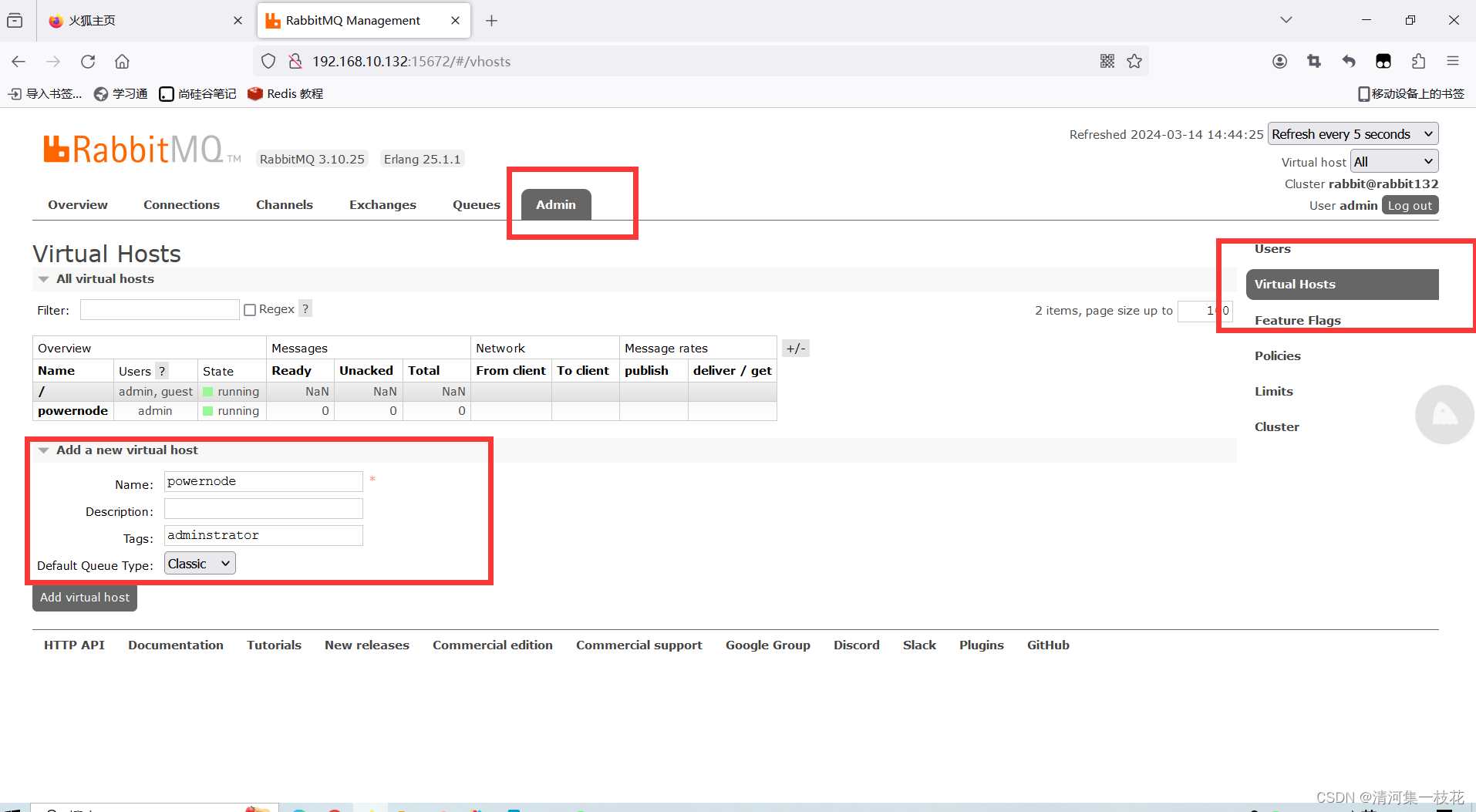
Task: Click the undo arrow toolbar icon
Action: pos(1349,62)
